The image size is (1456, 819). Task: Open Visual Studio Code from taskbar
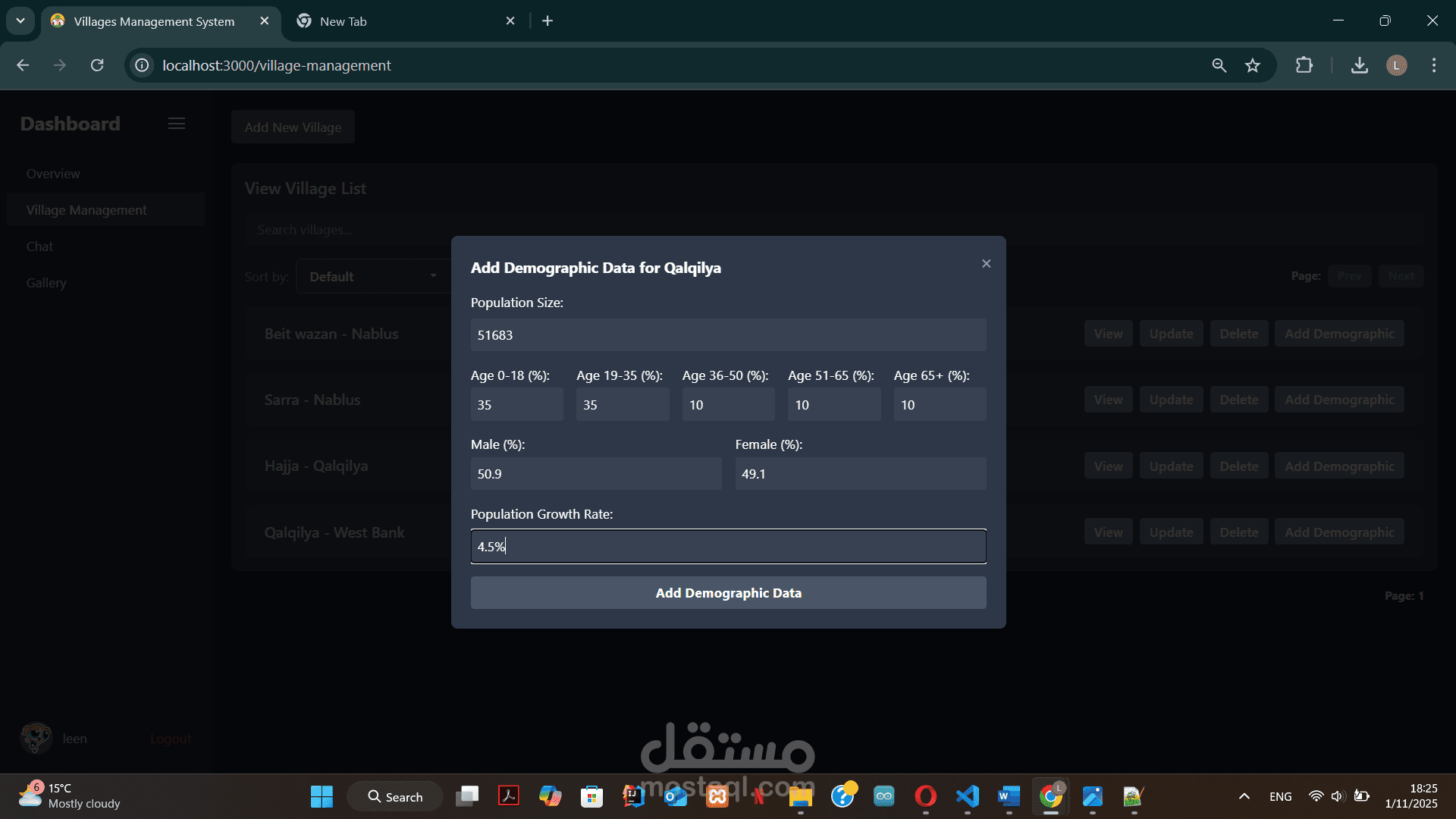968,796
